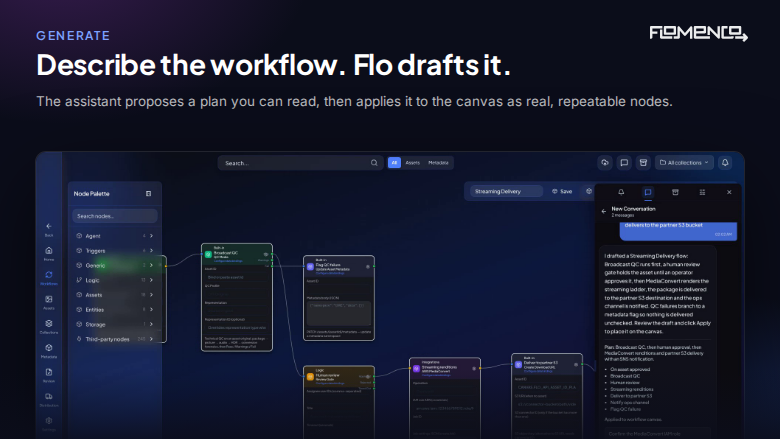Click Asset ID field in Deliver to partner S3 node

[546, 387]
